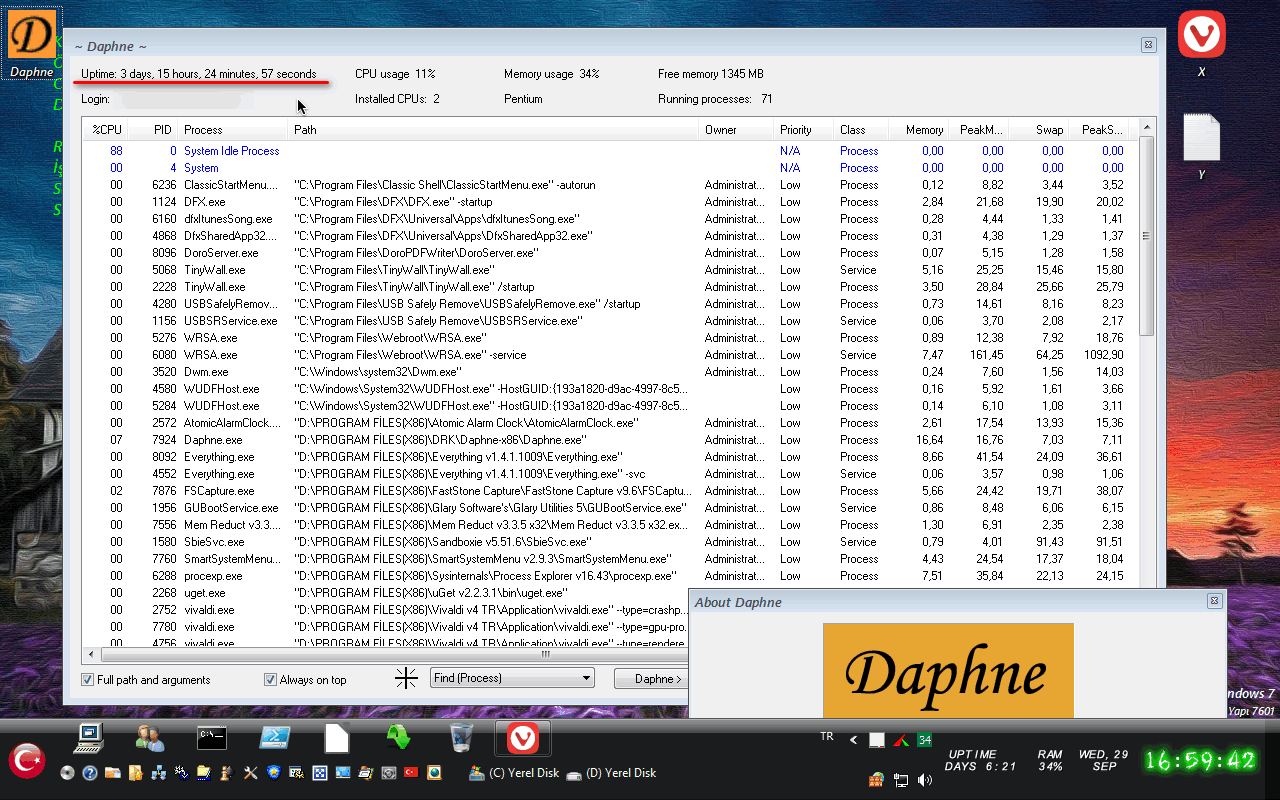Switch to Vivaldi on the taskbar
1280x800 pixels.
pos(523,739)
